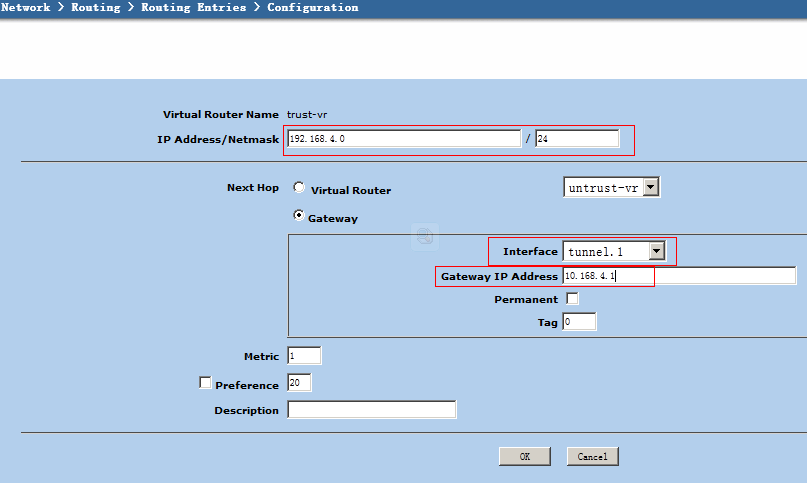The image size is (807, 483).
Task: Select the Tag input field
Action: 579,322
